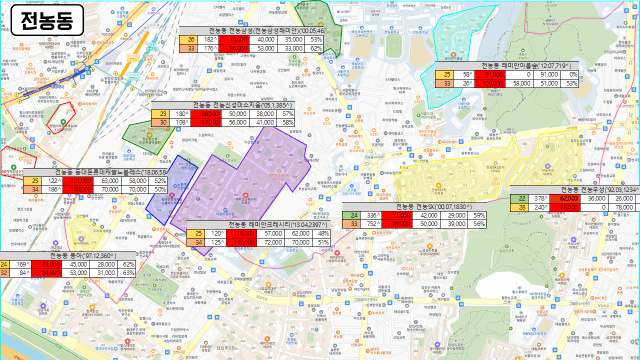Click the purple marker inside the yellow 전농우성 area

547,166
